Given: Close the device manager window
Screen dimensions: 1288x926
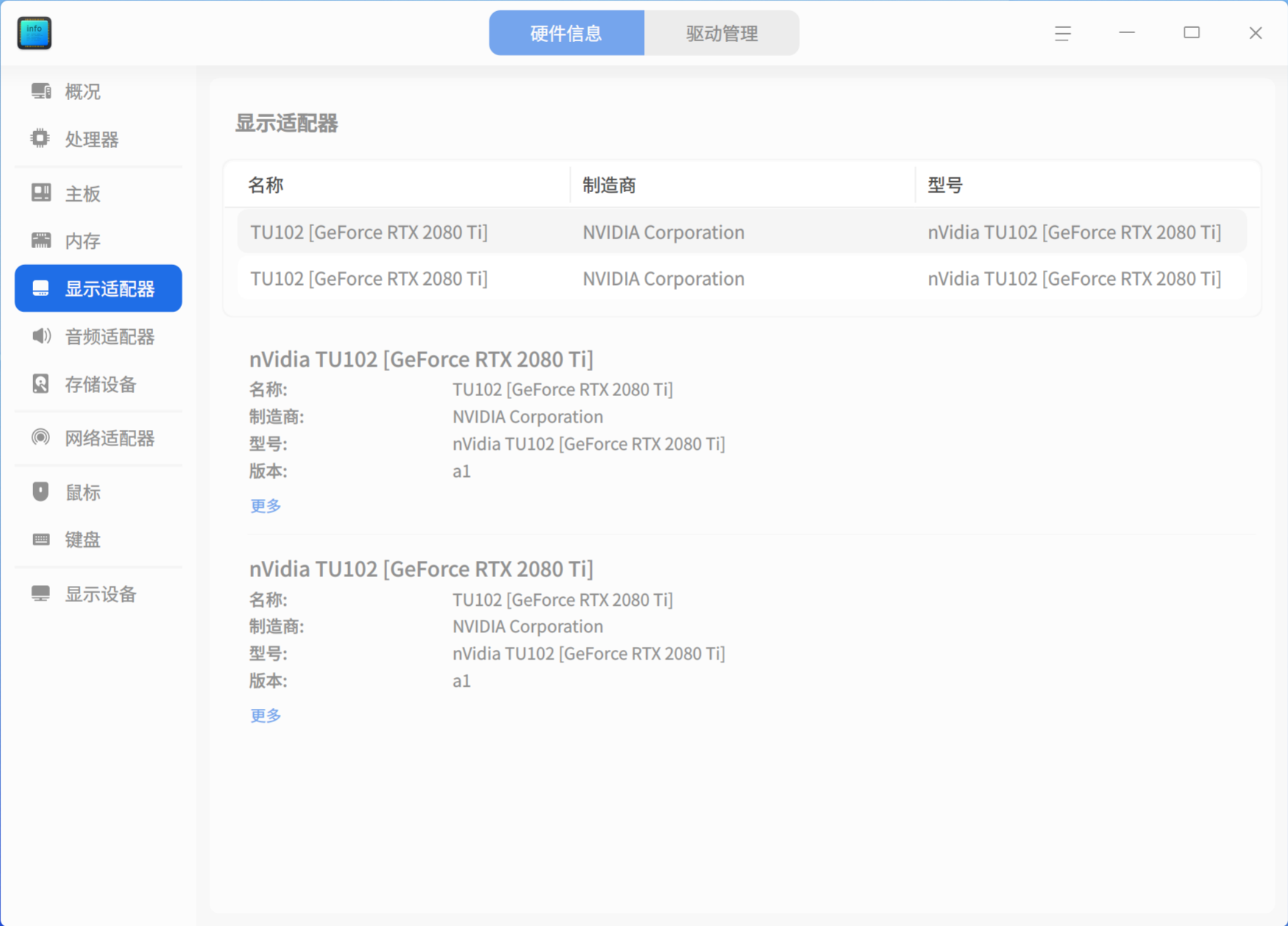Looking at the screenshot, I should pos(1256,33).
